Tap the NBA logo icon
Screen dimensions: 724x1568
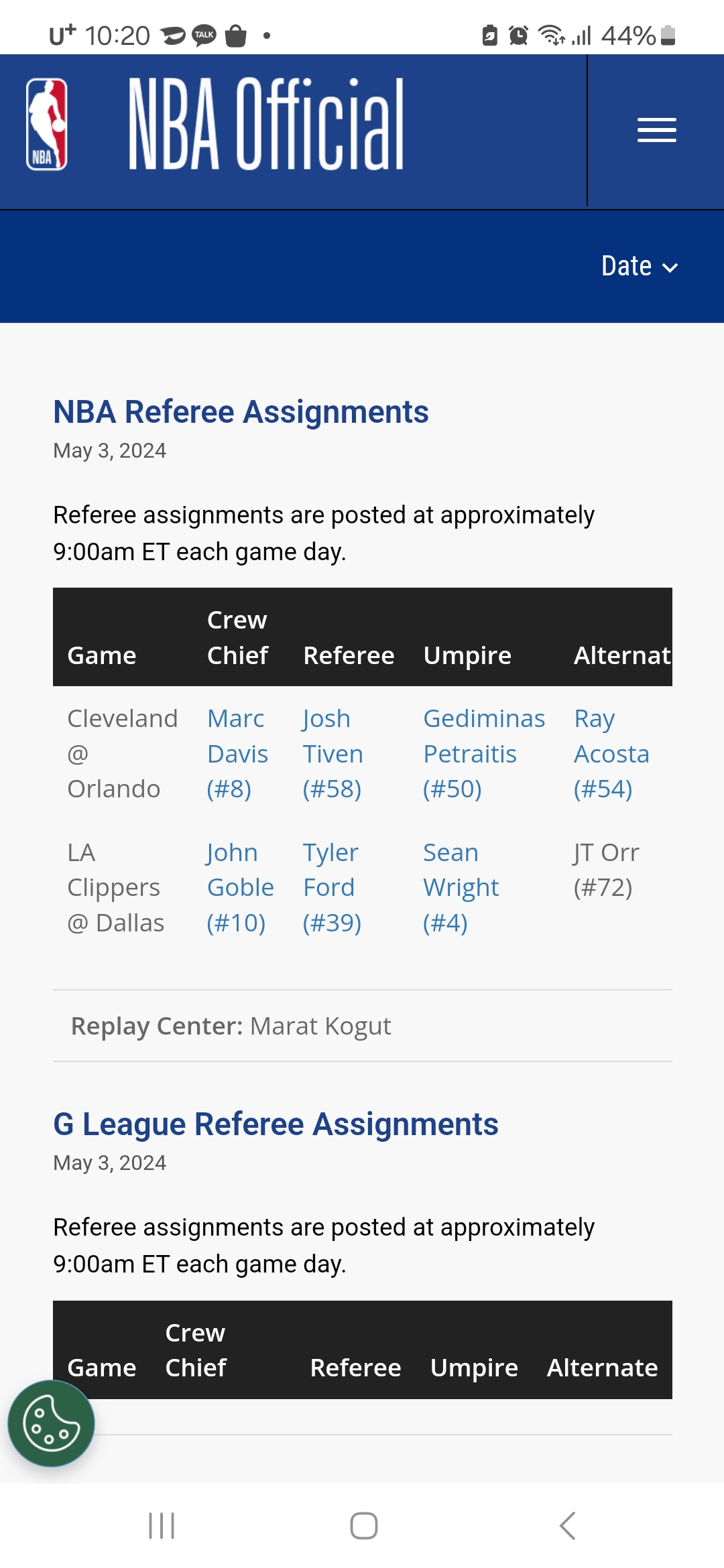click(x=46, y=125)
